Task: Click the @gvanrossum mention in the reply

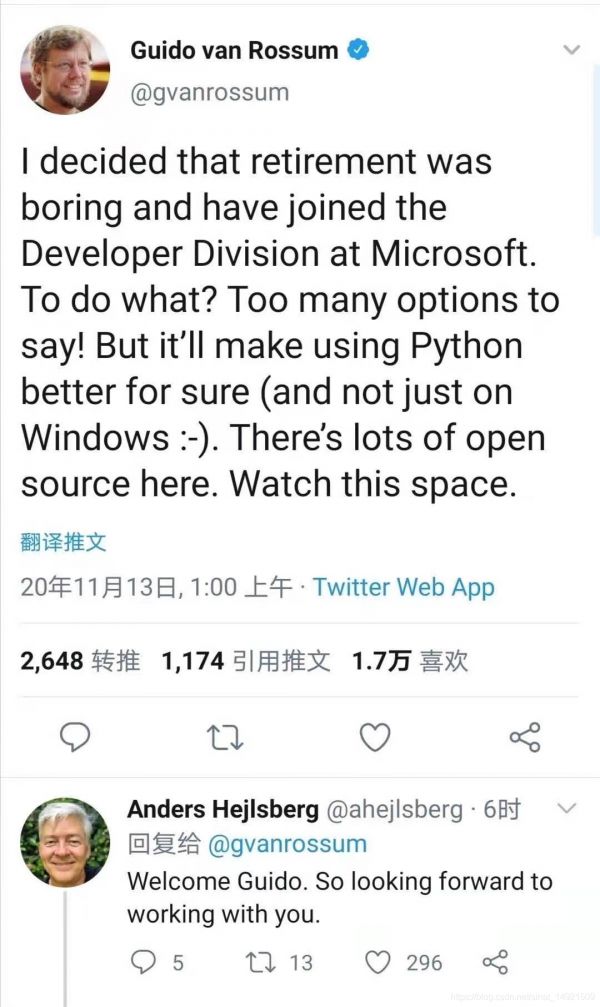Action: coord(286,843)
